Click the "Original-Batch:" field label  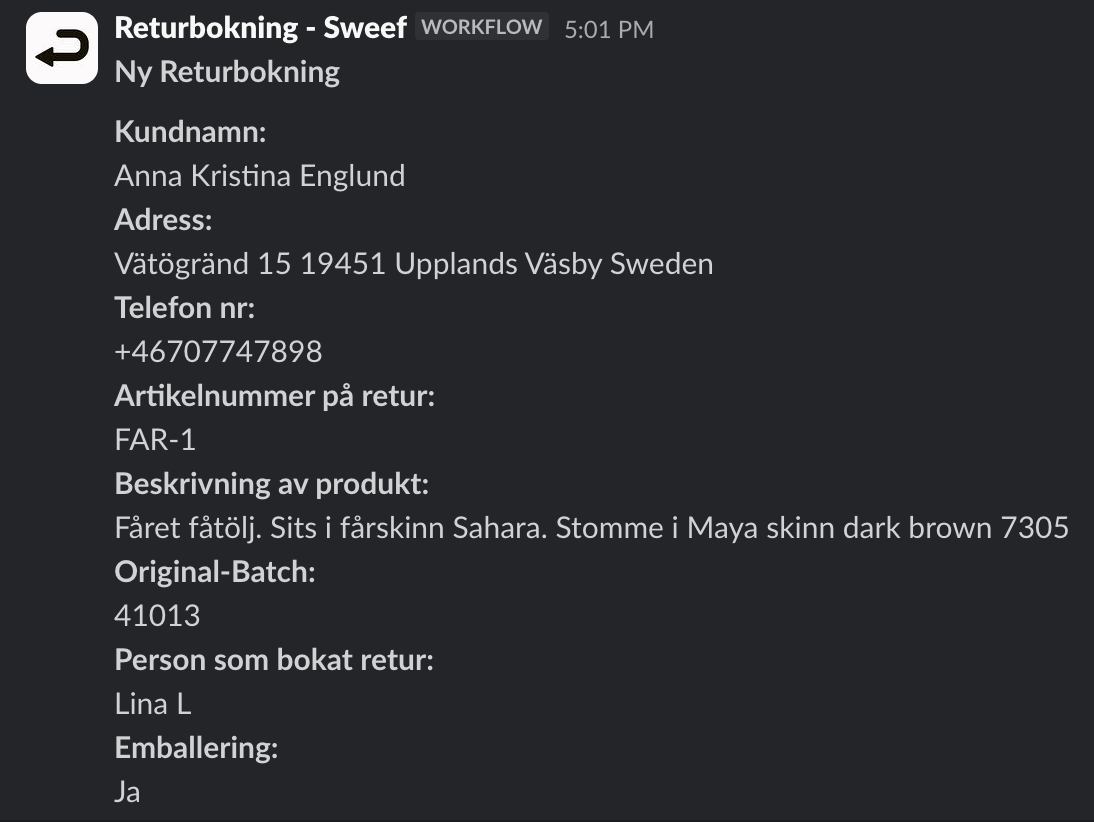tap(215, 572)
